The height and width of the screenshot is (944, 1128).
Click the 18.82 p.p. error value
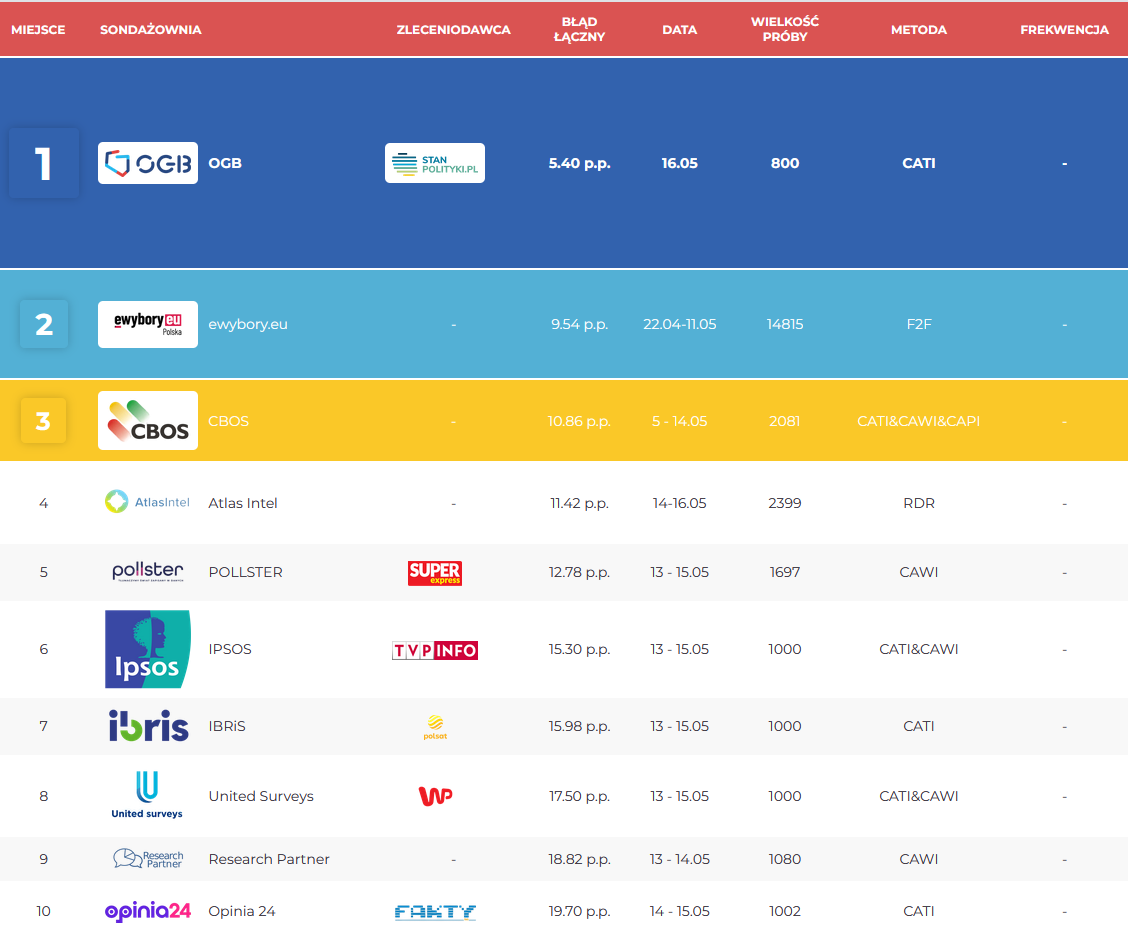[x=579, y=859]
